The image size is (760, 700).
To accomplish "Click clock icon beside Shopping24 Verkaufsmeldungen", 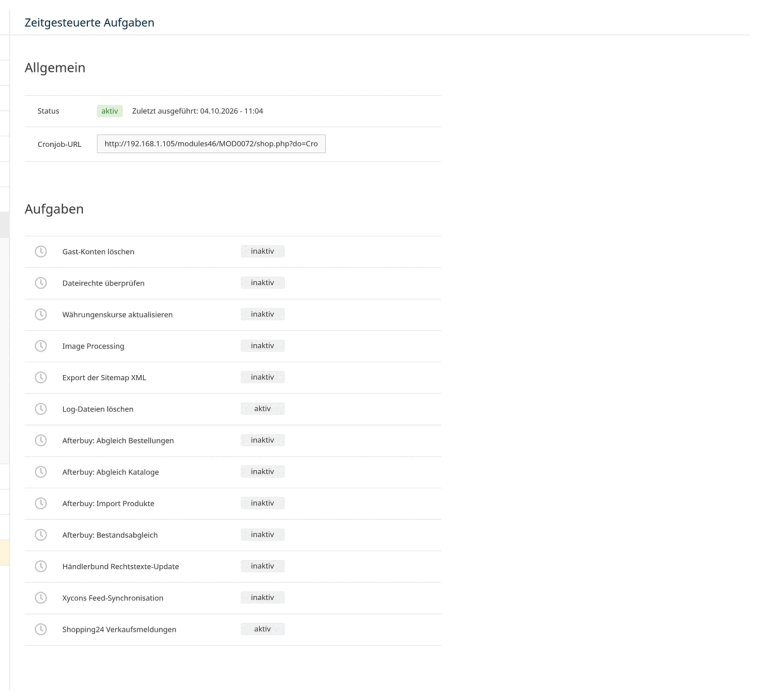I will (41, 629).
